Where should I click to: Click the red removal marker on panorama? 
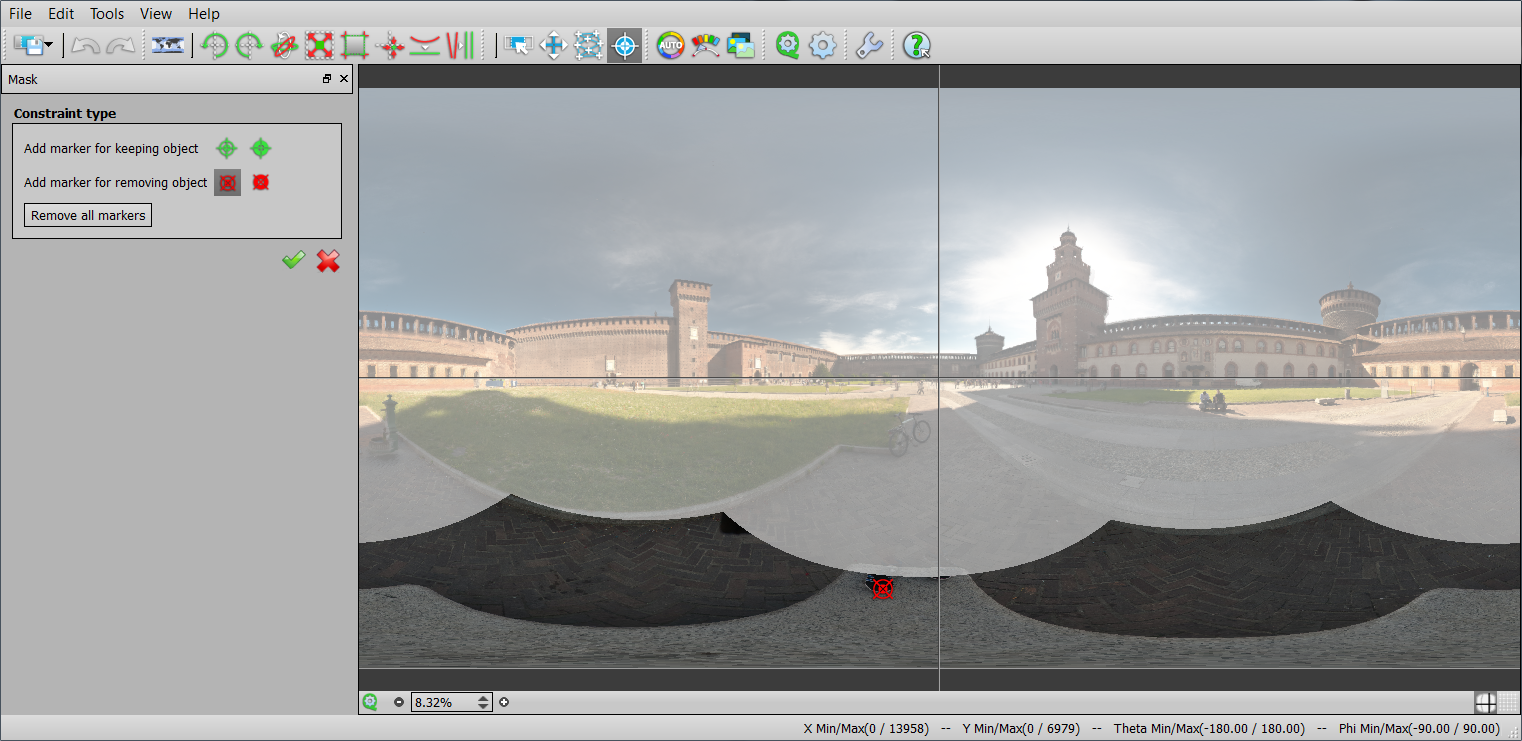point(882,588)
